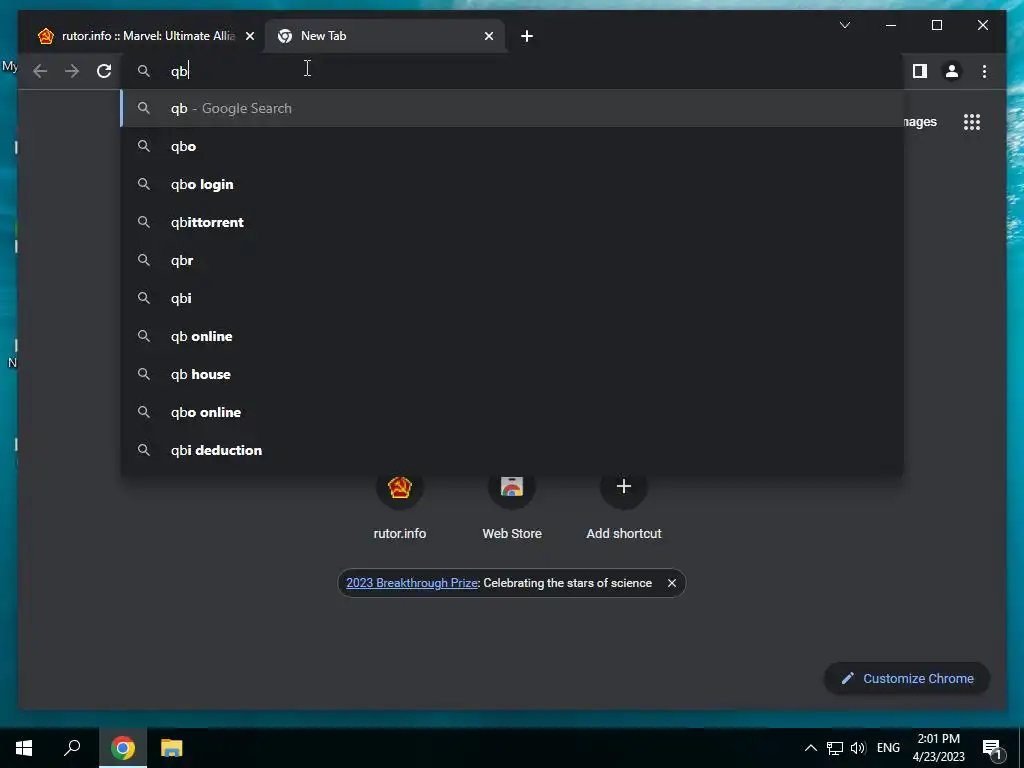Screen dimensions: 1024x768
Task: Select the 'qbittorrent' suggestion
Action: [512, 222]
